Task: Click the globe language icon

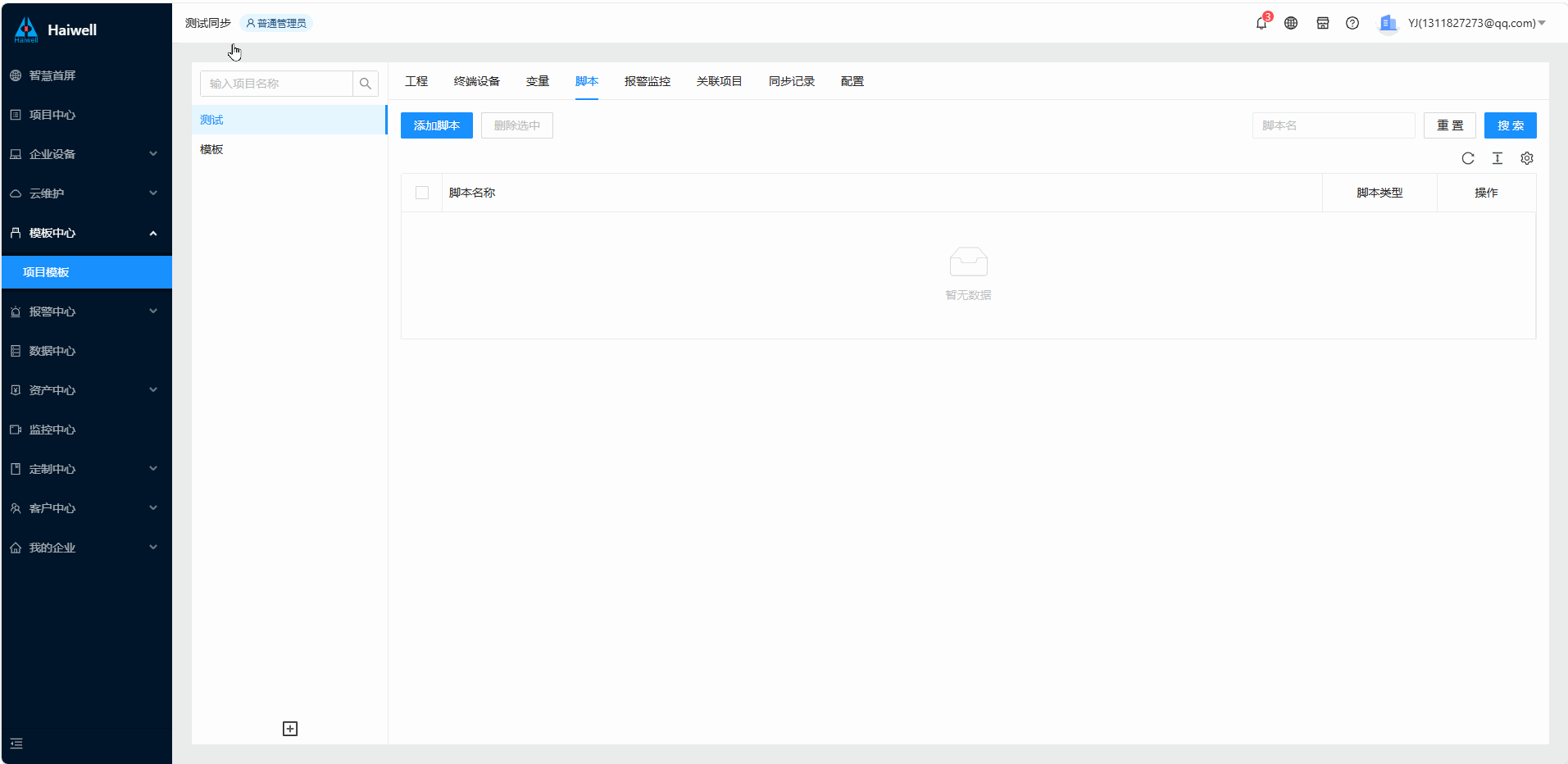Action: (x=1291, y=24)
